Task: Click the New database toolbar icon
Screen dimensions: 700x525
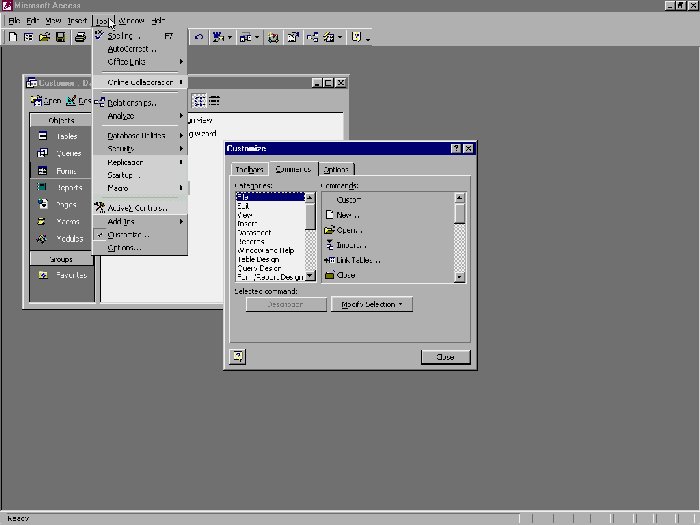Action: click(x=13, y=38)
